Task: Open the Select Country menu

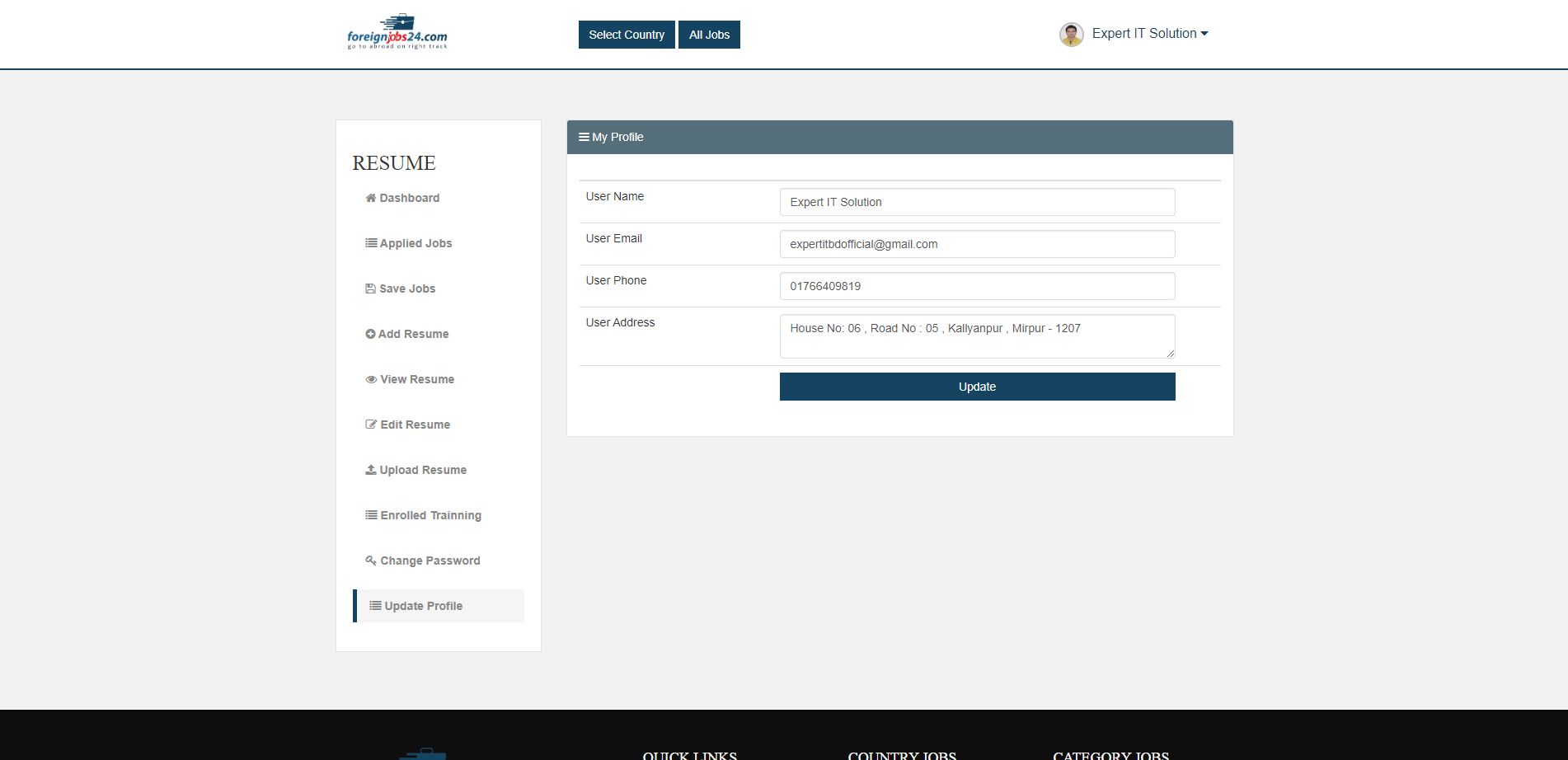Action: pyautogui.click(x=626, y=35)
